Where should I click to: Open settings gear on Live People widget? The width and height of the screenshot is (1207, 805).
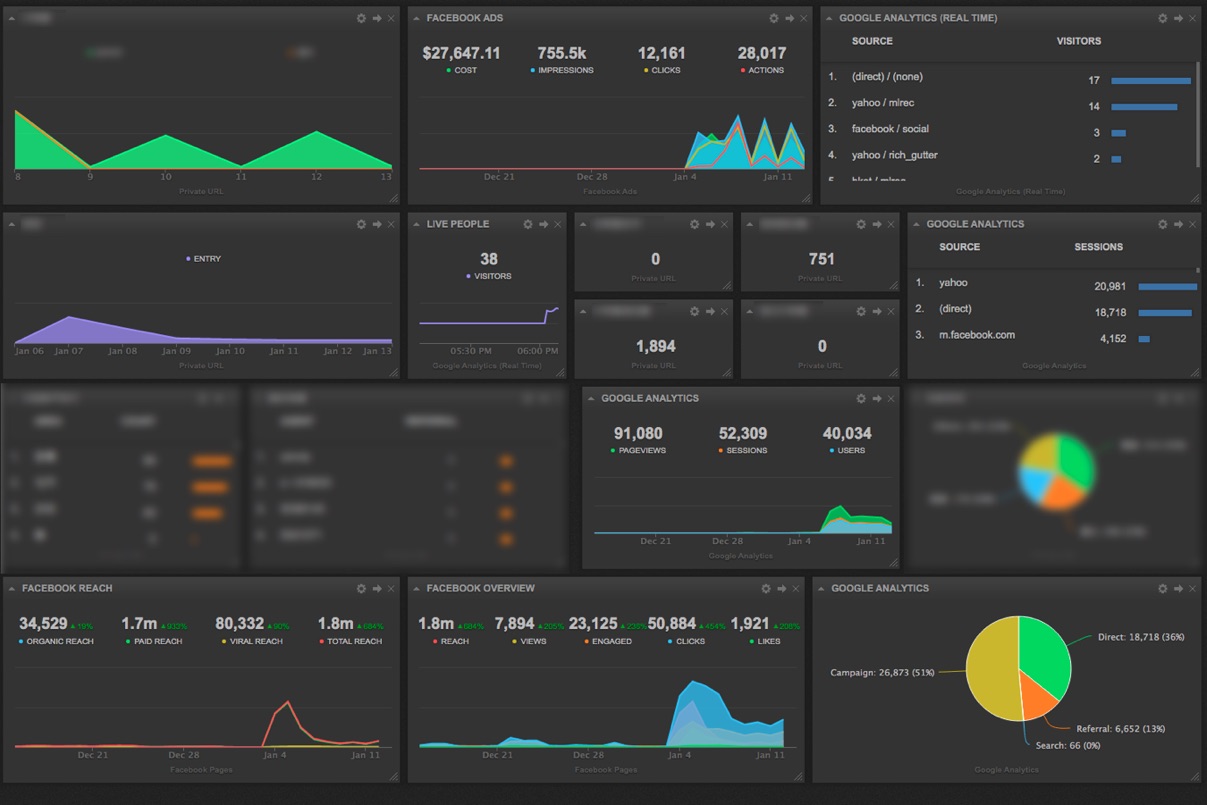pos(528,224)
